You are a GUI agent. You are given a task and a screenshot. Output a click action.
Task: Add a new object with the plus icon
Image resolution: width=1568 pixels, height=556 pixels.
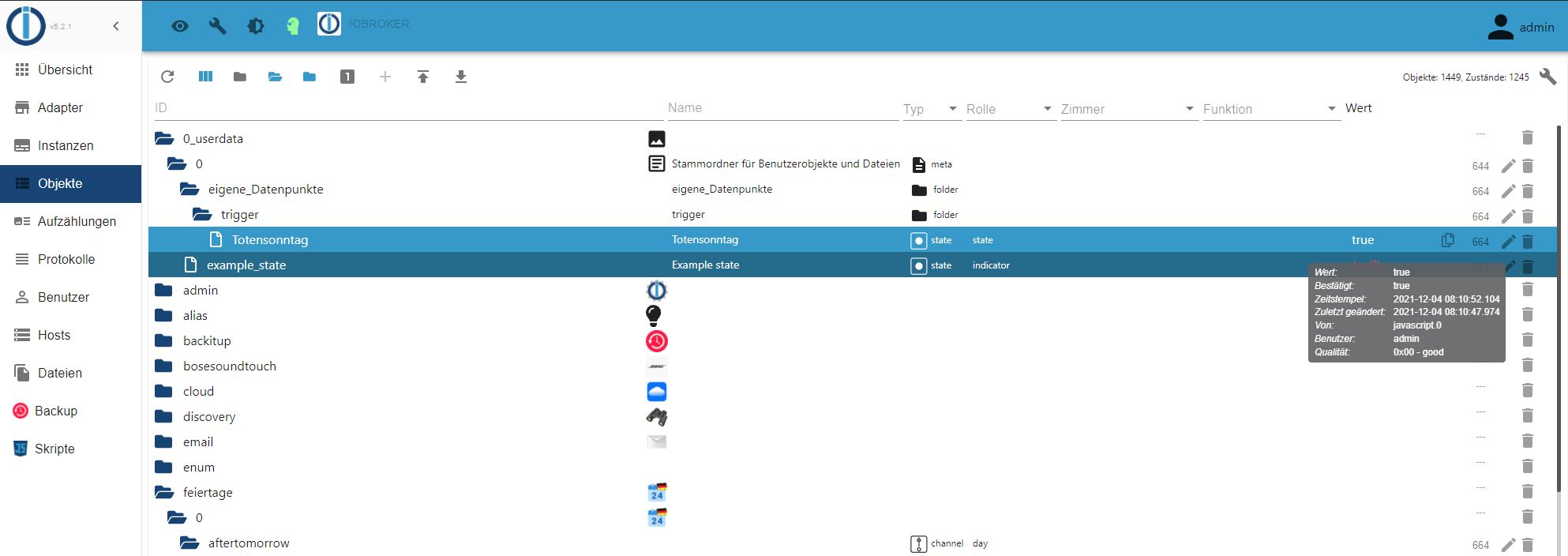(385, 77)
